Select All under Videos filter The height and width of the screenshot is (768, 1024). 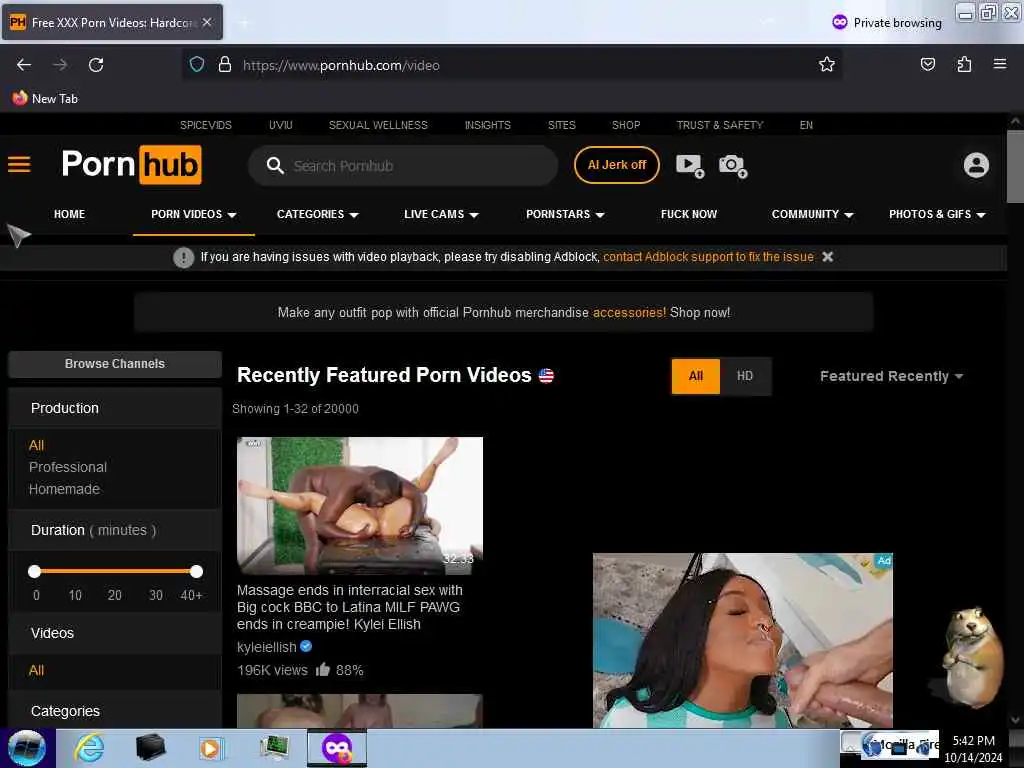tap(37, 670)
